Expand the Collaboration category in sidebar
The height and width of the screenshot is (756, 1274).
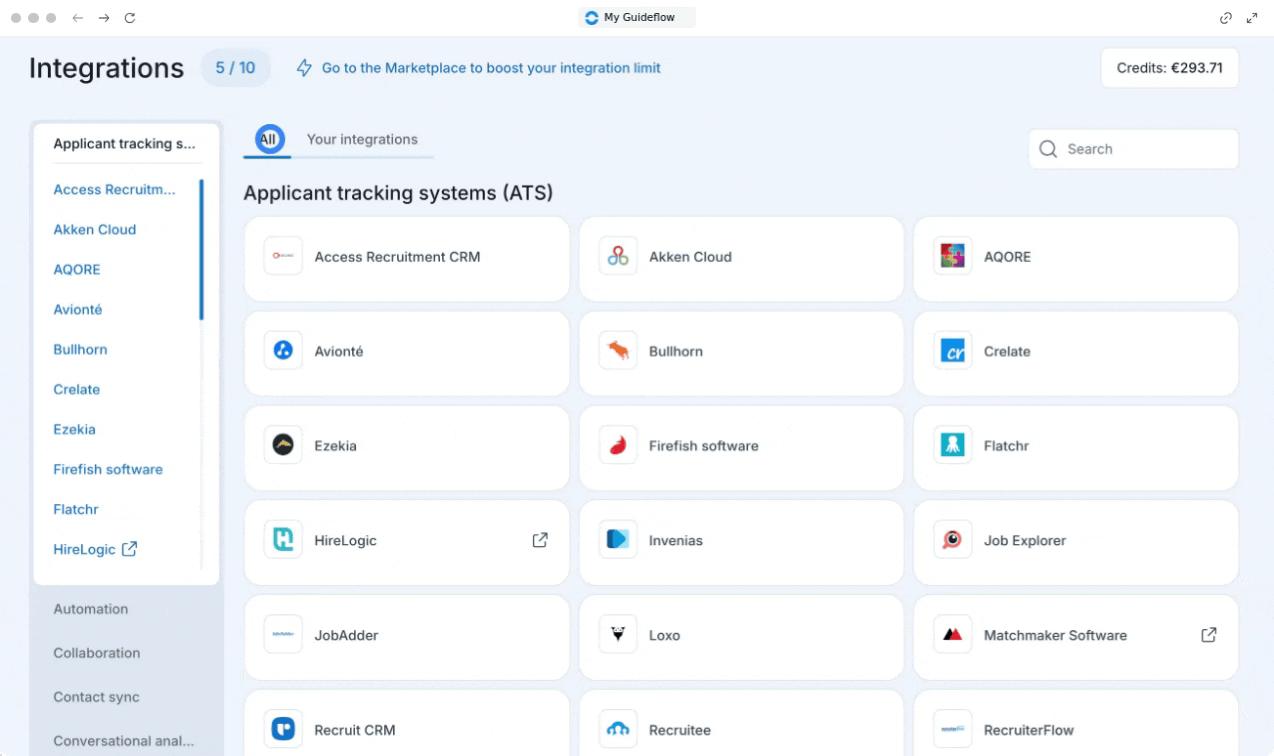[97, 653]
